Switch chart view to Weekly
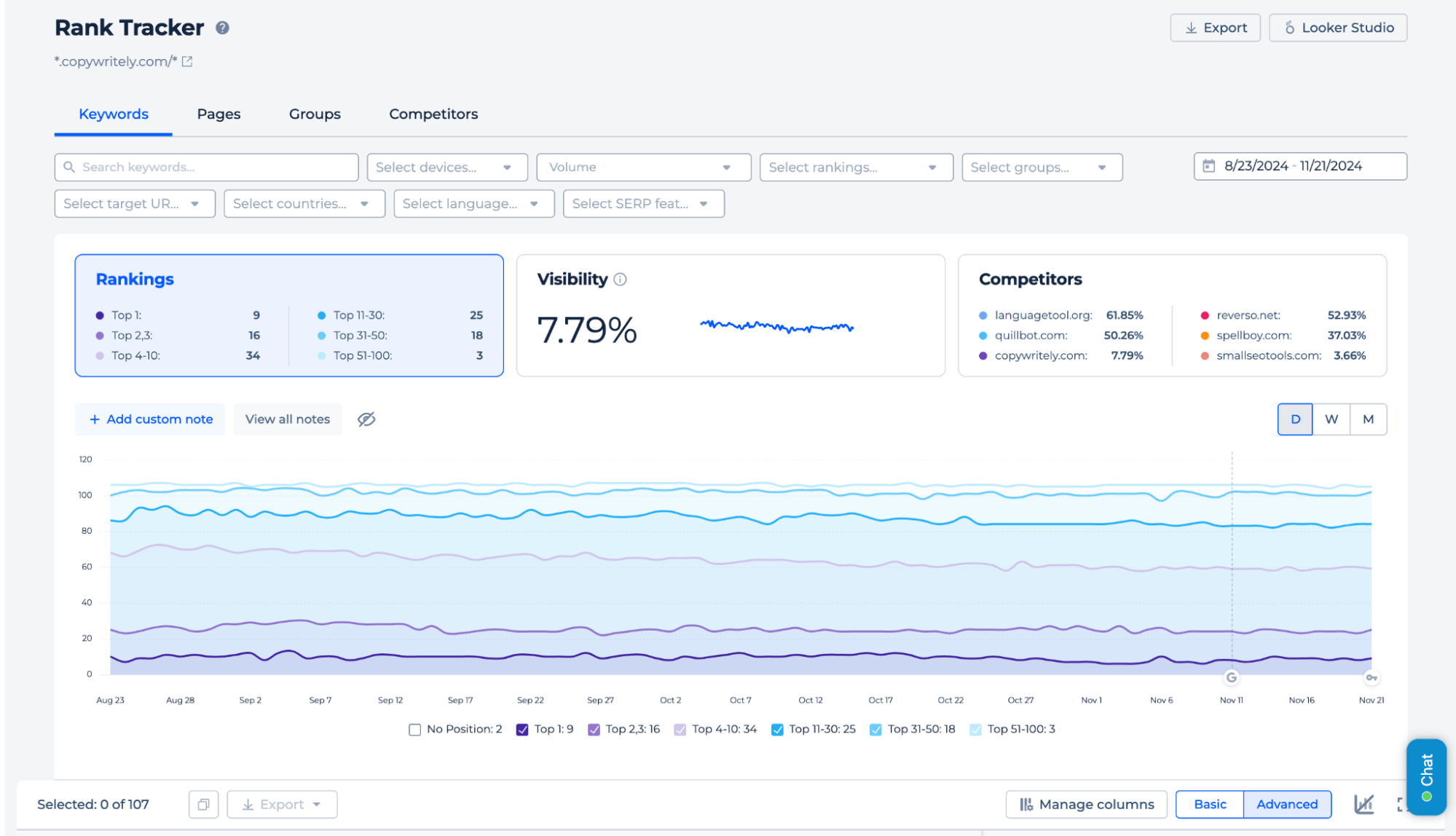This screenshot has height=836, width=1456. (1331, 419)
